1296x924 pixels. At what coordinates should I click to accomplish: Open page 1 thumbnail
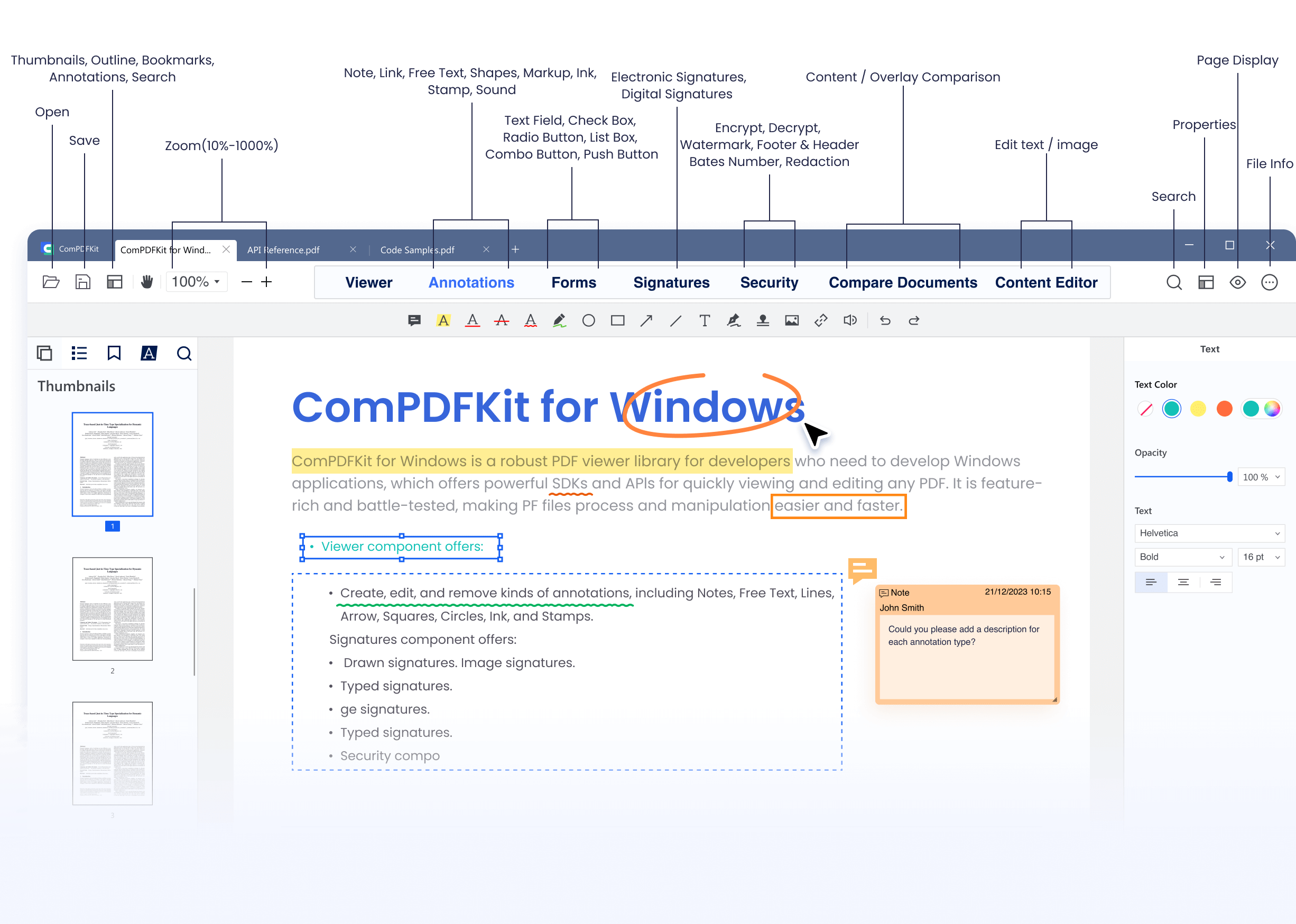click(113, 464)
